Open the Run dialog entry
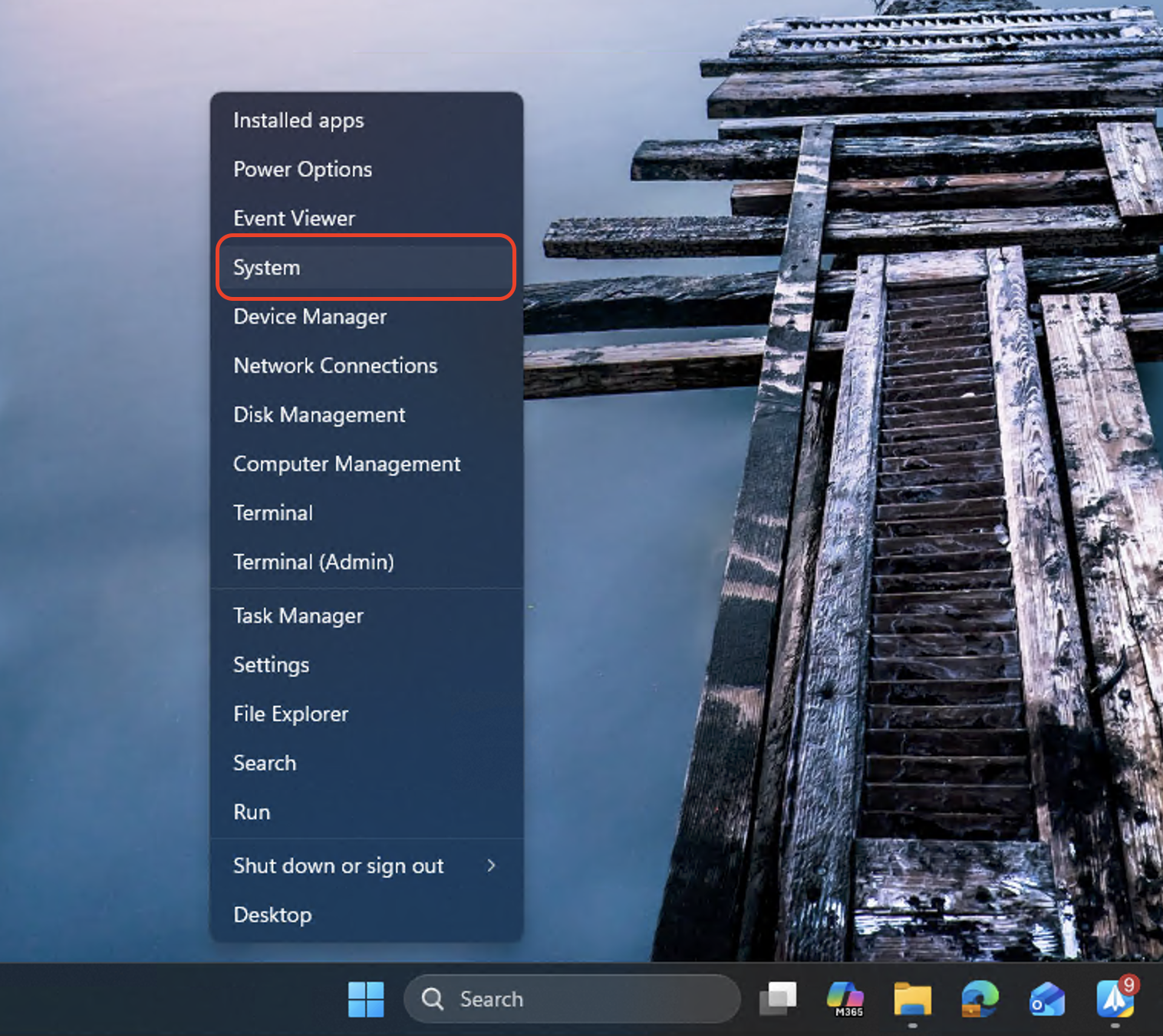1163x1036 pixels. [367, 813]
